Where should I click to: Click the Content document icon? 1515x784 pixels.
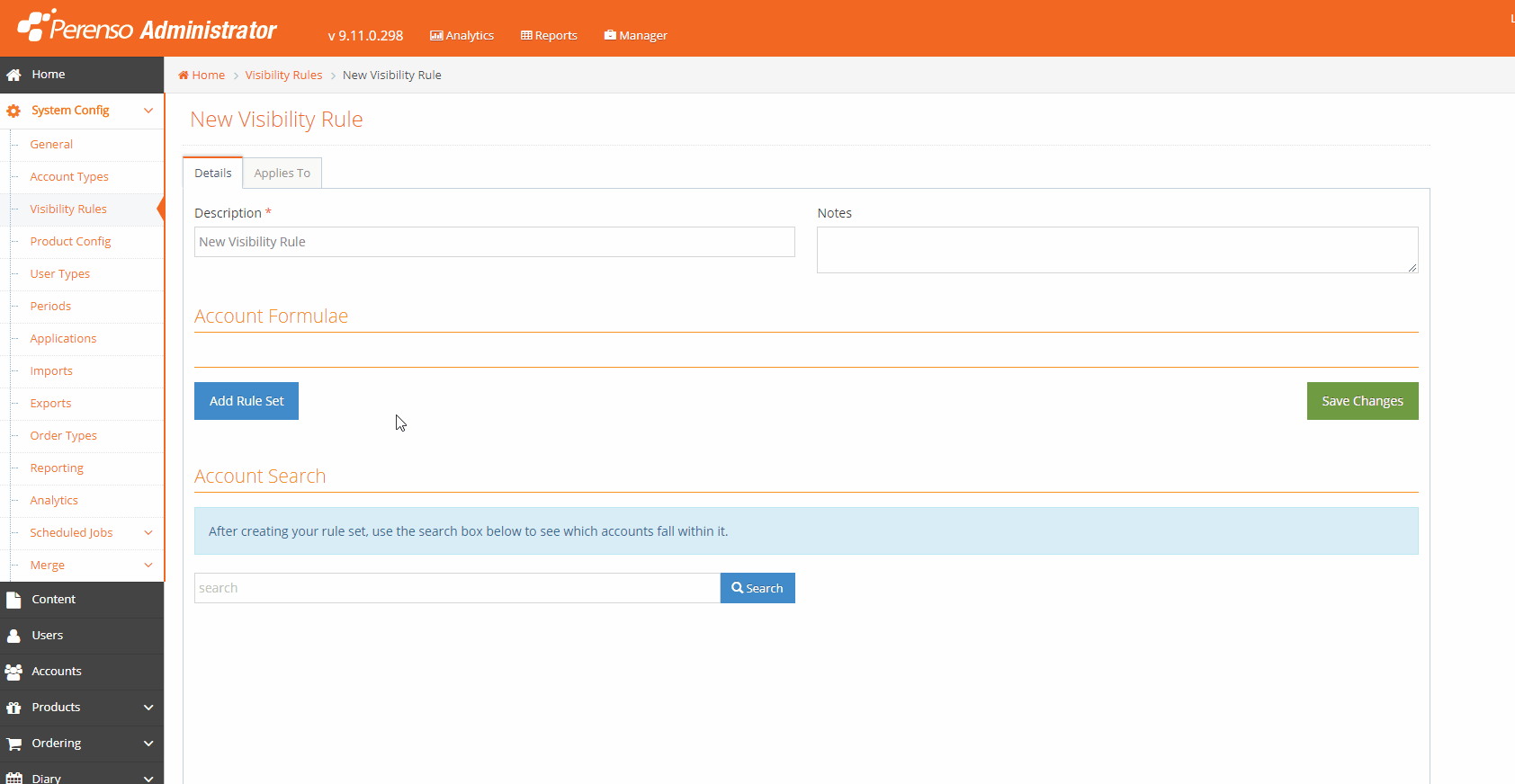tap(13, 600)
